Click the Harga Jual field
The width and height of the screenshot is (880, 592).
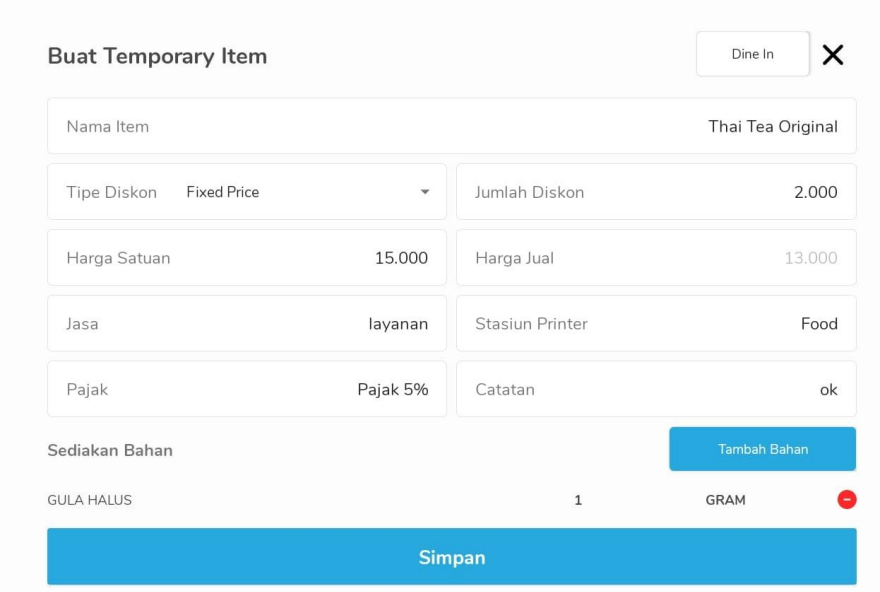click(x=656, y=258)
